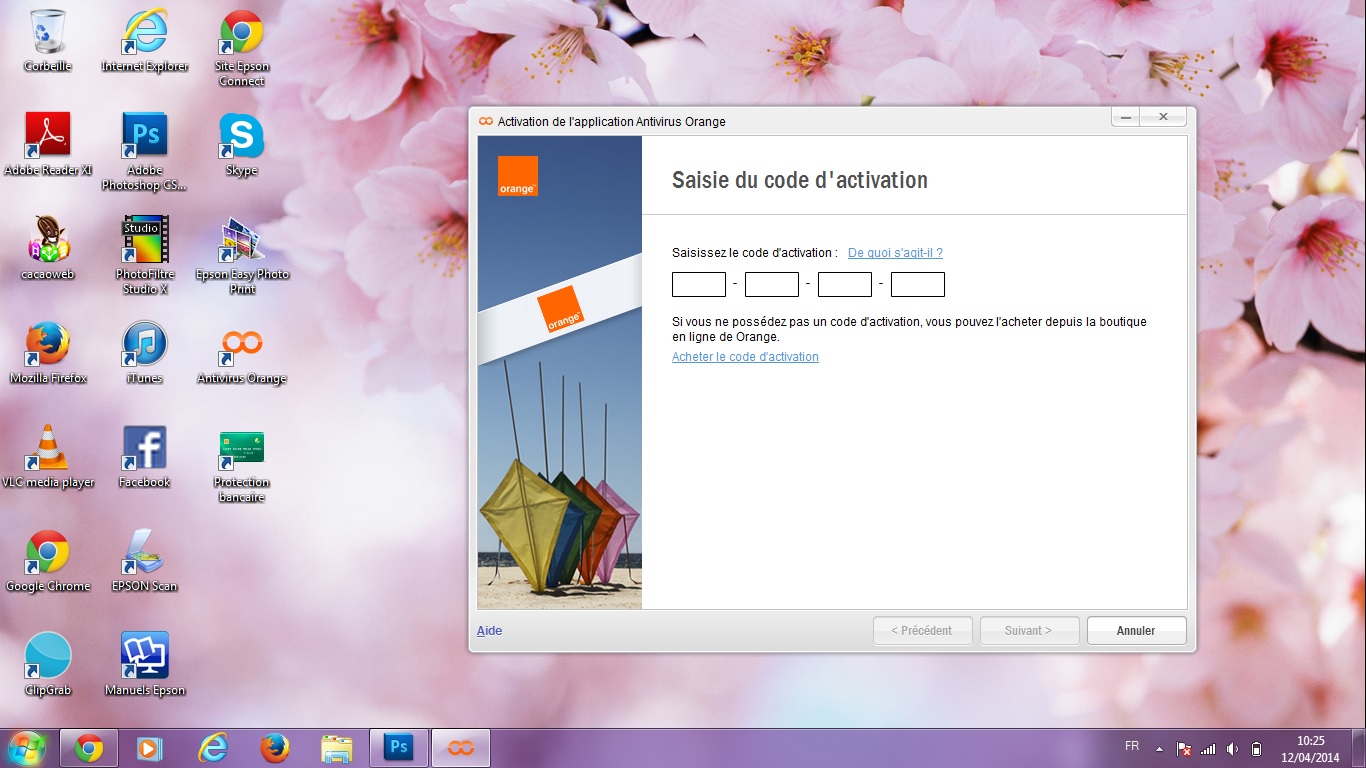Select the Google Chrome desktop icon
Screen dimensions: 1366x768
point(48,561)
